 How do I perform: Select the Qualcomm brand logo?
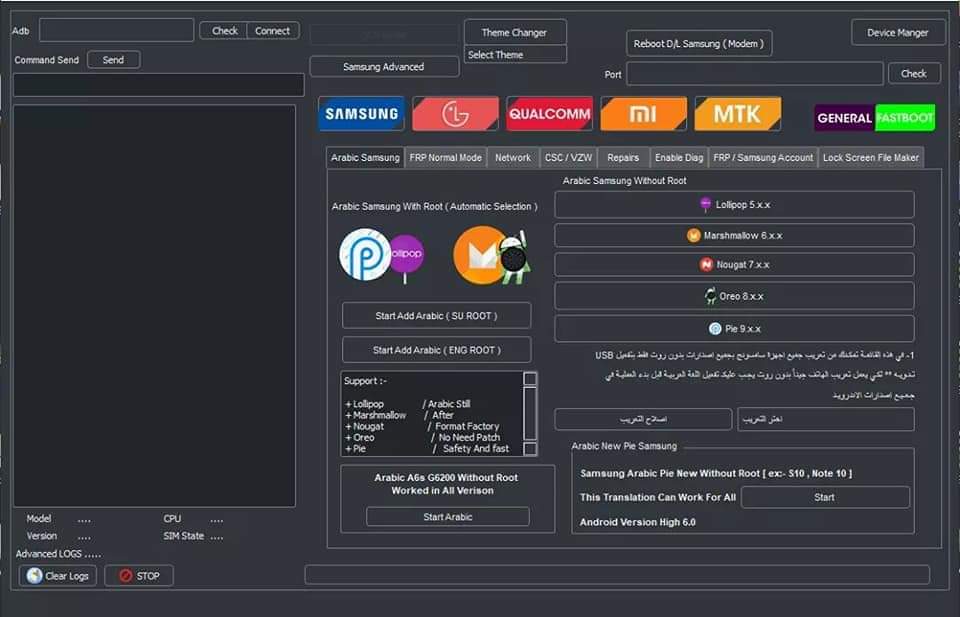549,113
